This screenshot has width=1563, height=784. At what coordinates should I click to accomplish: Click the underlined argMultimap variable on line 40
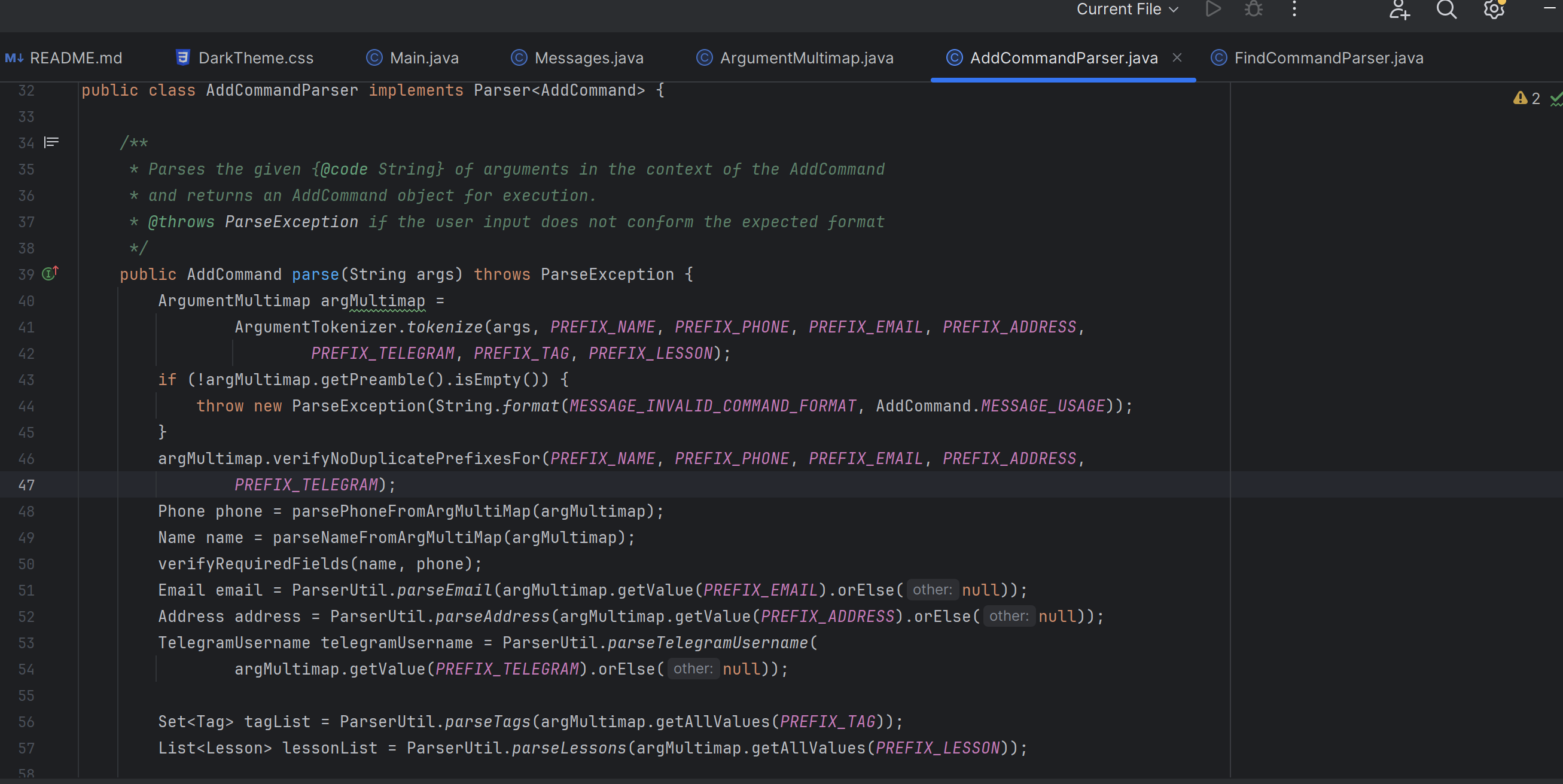373,301
